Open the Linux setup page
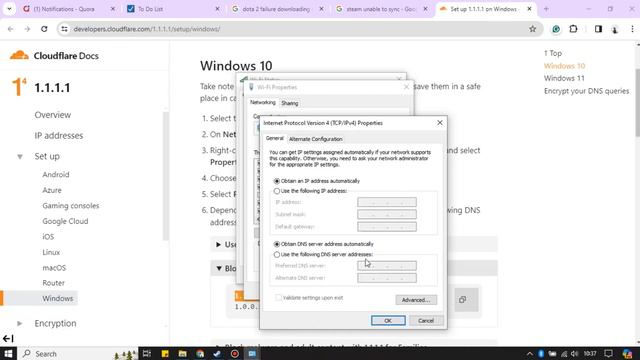Viewport: 640px width, 360px height. 51,252
